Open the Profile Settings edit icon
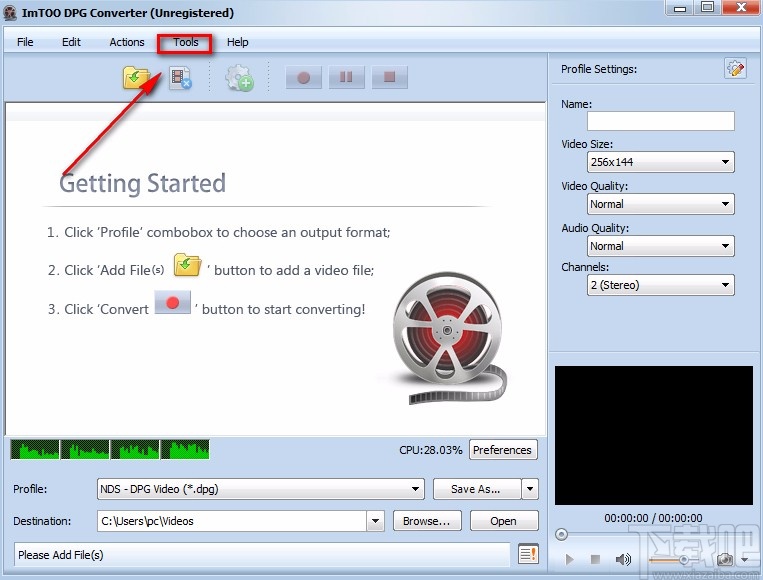This screenshot has height=580, width=763. (x=735, y=69)
